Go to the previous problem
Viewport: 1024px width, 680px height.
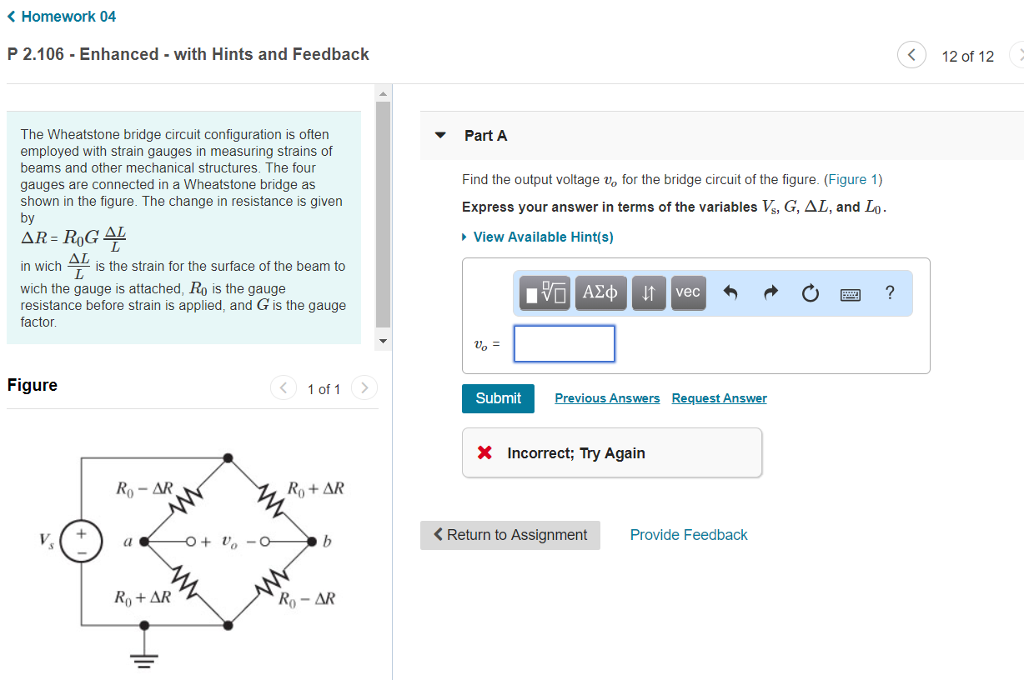(x=911, y=55)
